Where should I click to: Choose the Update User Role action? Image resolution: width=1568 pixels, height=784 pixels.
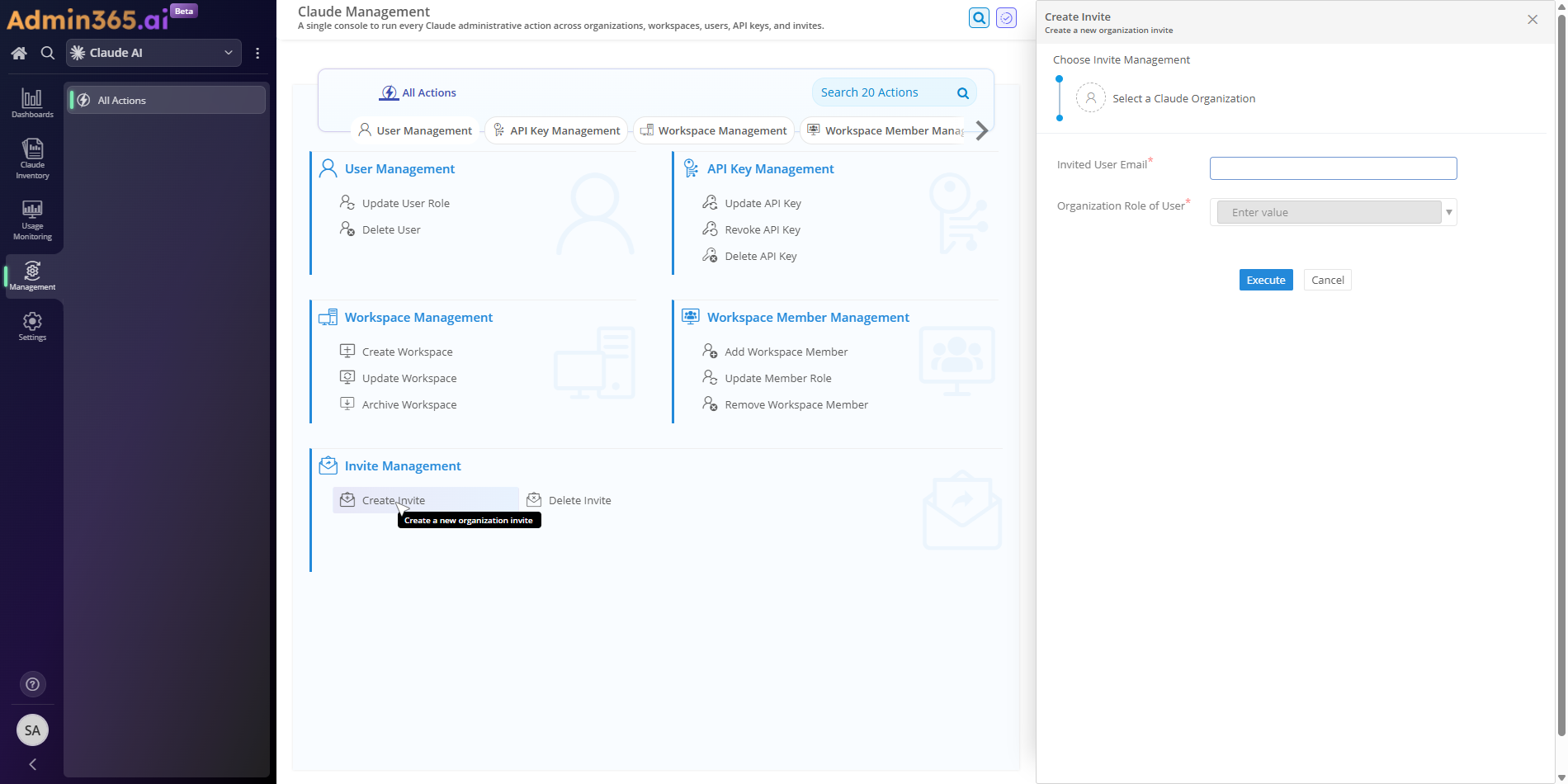tap(405, 203)
